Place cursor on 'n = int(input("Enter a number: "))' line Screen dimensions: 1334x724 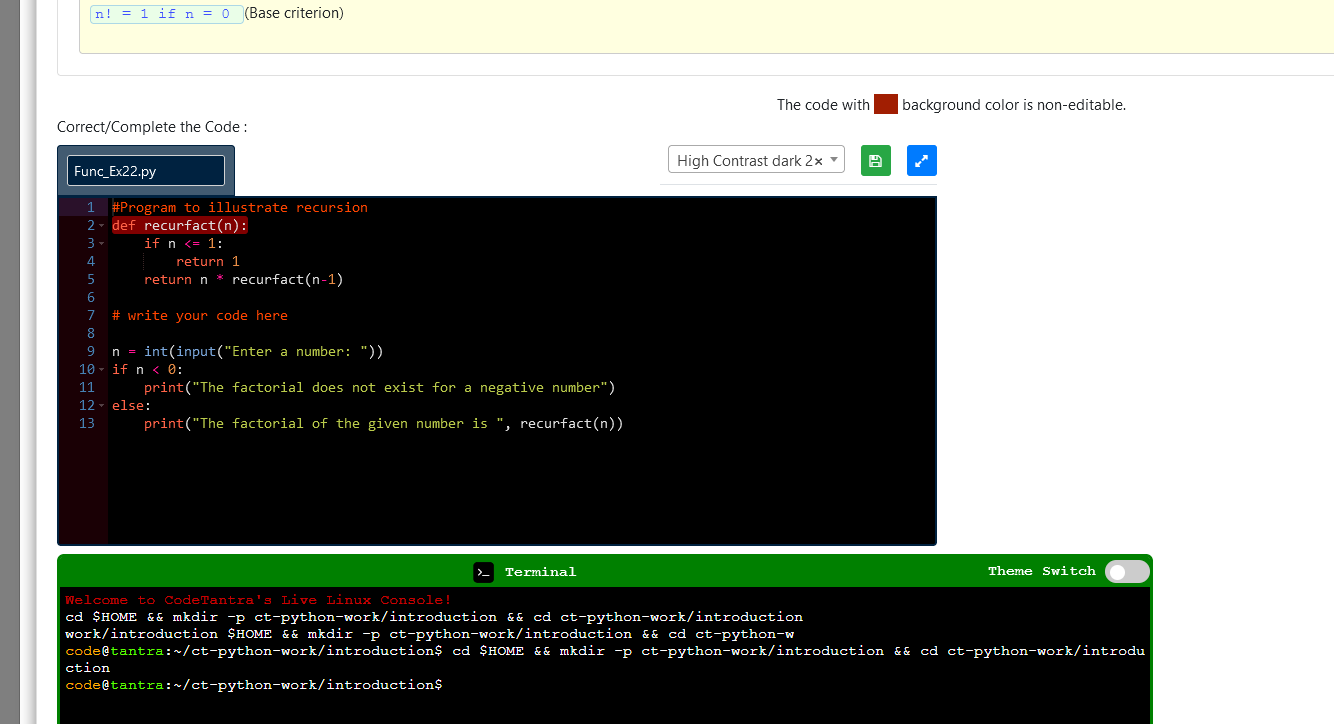[x=248, y=352]
